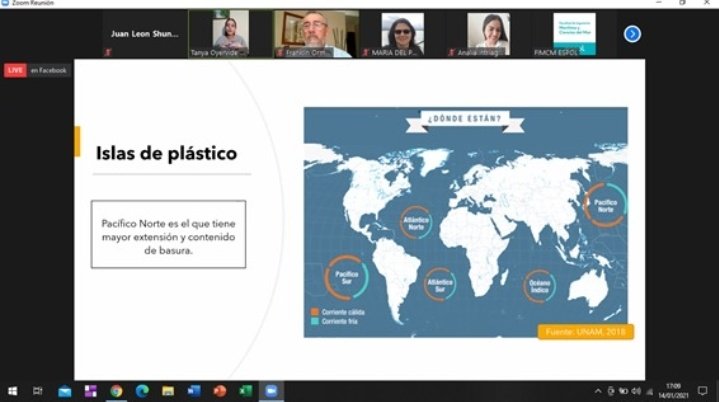The height and width of the screenshot is (402, 719).
Task: Open File Explorer from the taskbar
Action: pos(168,391)
